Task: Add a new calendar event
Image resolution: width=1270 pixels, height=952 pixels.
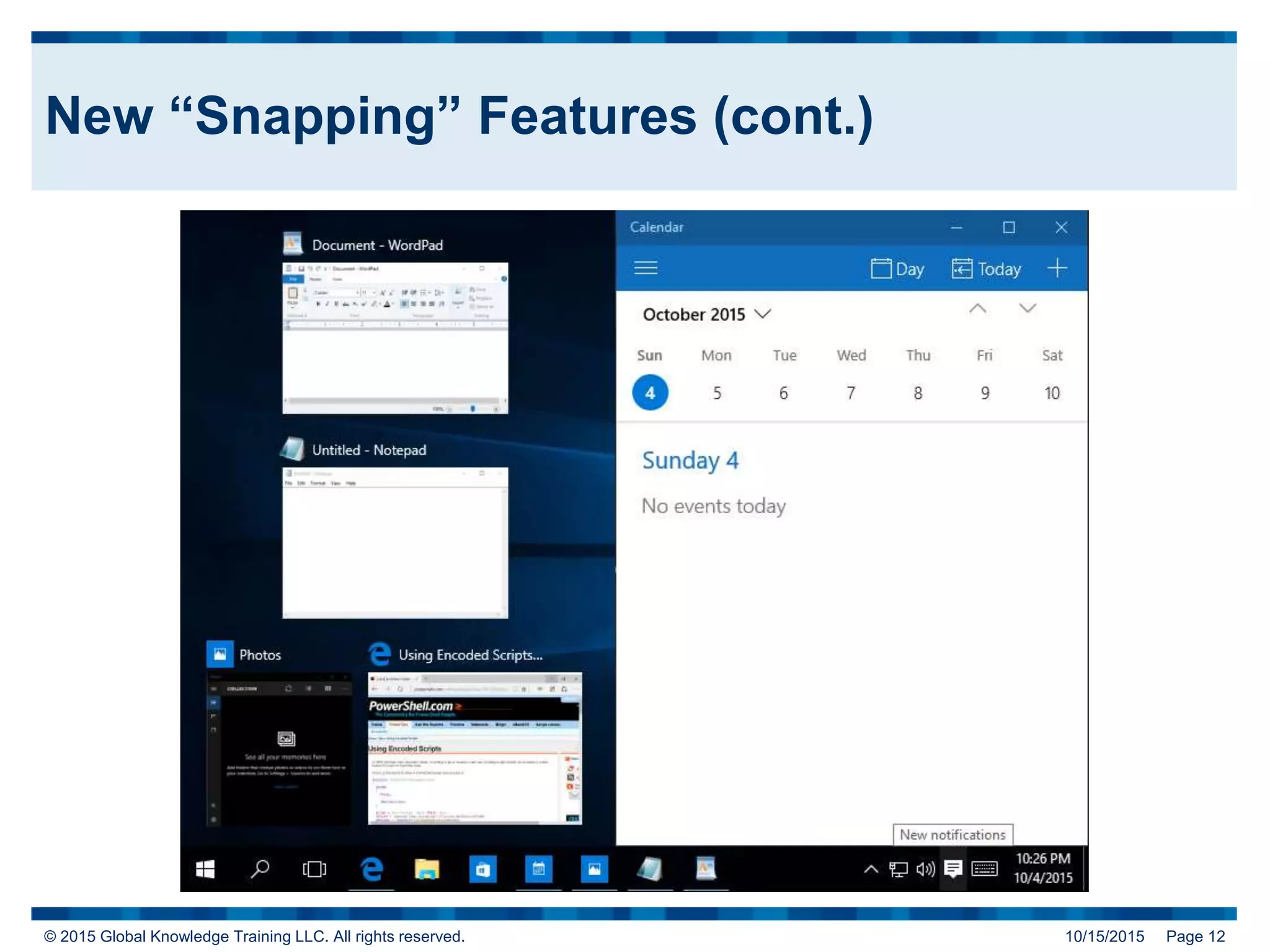Action: pos(1057,268)
